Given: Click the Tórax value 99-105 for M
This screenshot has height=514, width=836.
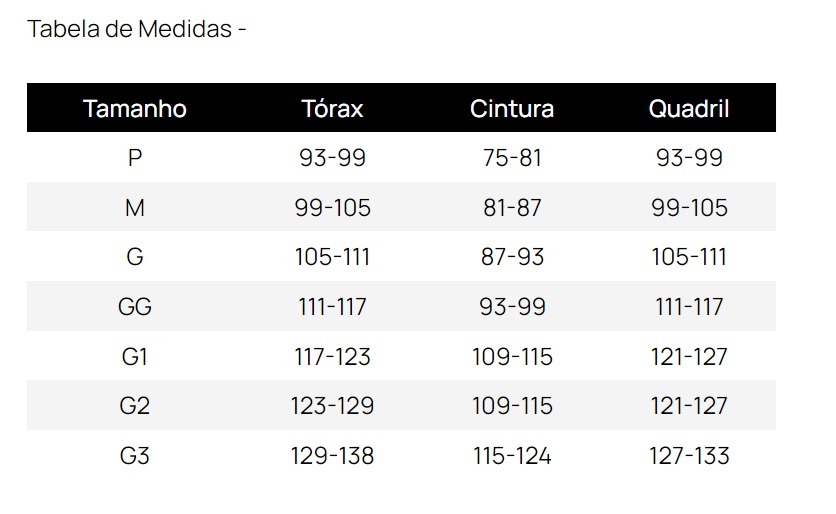Looking at the screenshot, I should click(332, 208).
